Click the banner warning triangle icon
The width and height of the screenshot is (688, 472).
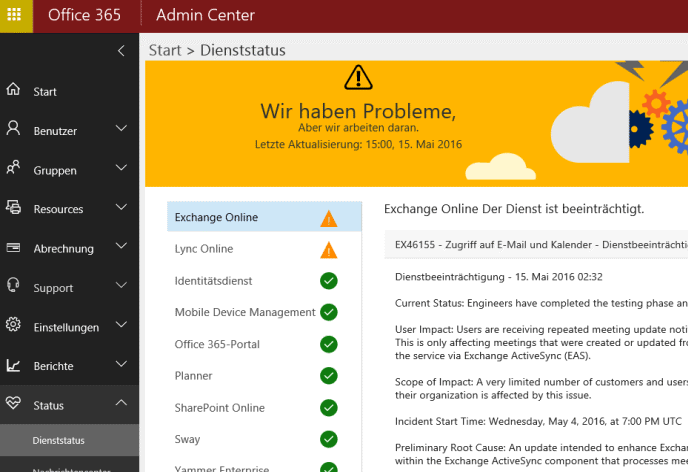click(x=358, y=78)
